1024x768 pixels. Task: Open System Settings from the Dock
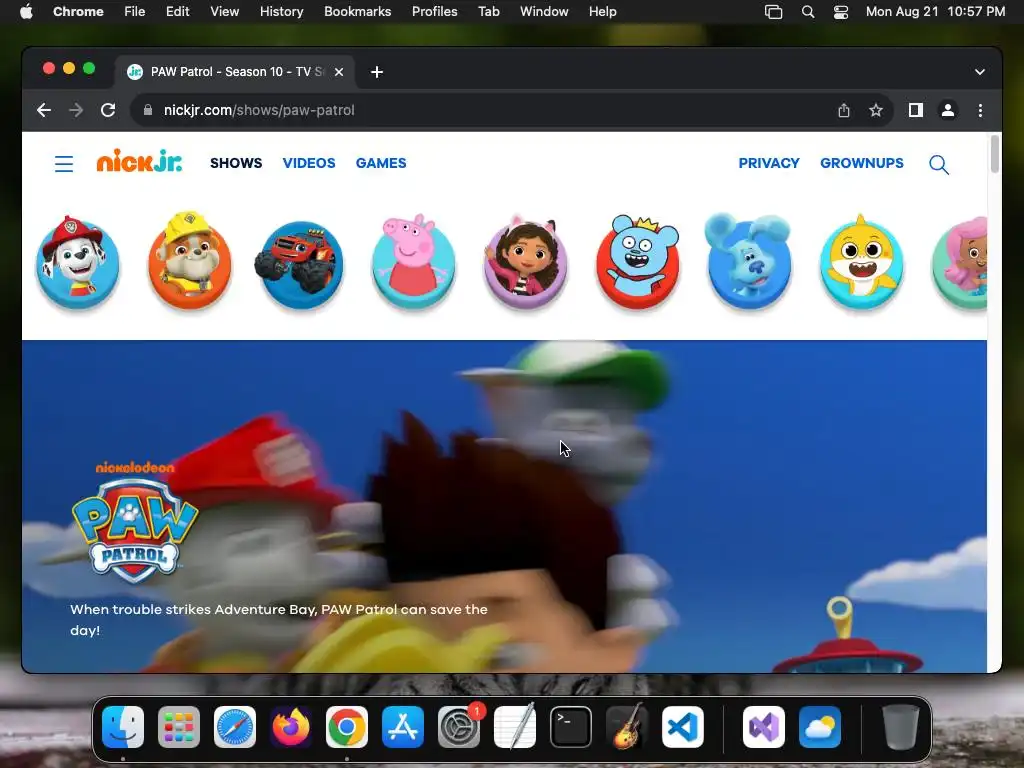coord(459,727)
